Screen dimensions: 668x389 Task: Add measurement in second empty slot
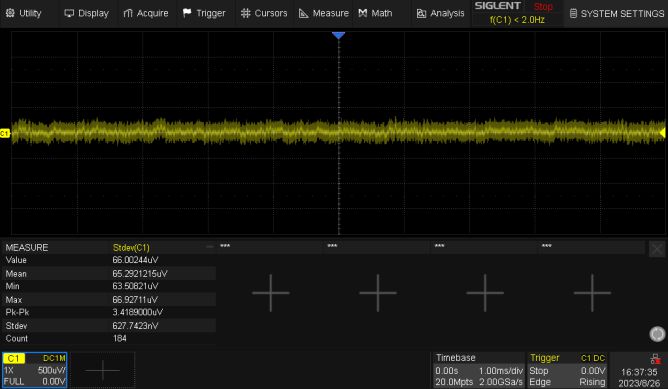click(x=378, y=293)
